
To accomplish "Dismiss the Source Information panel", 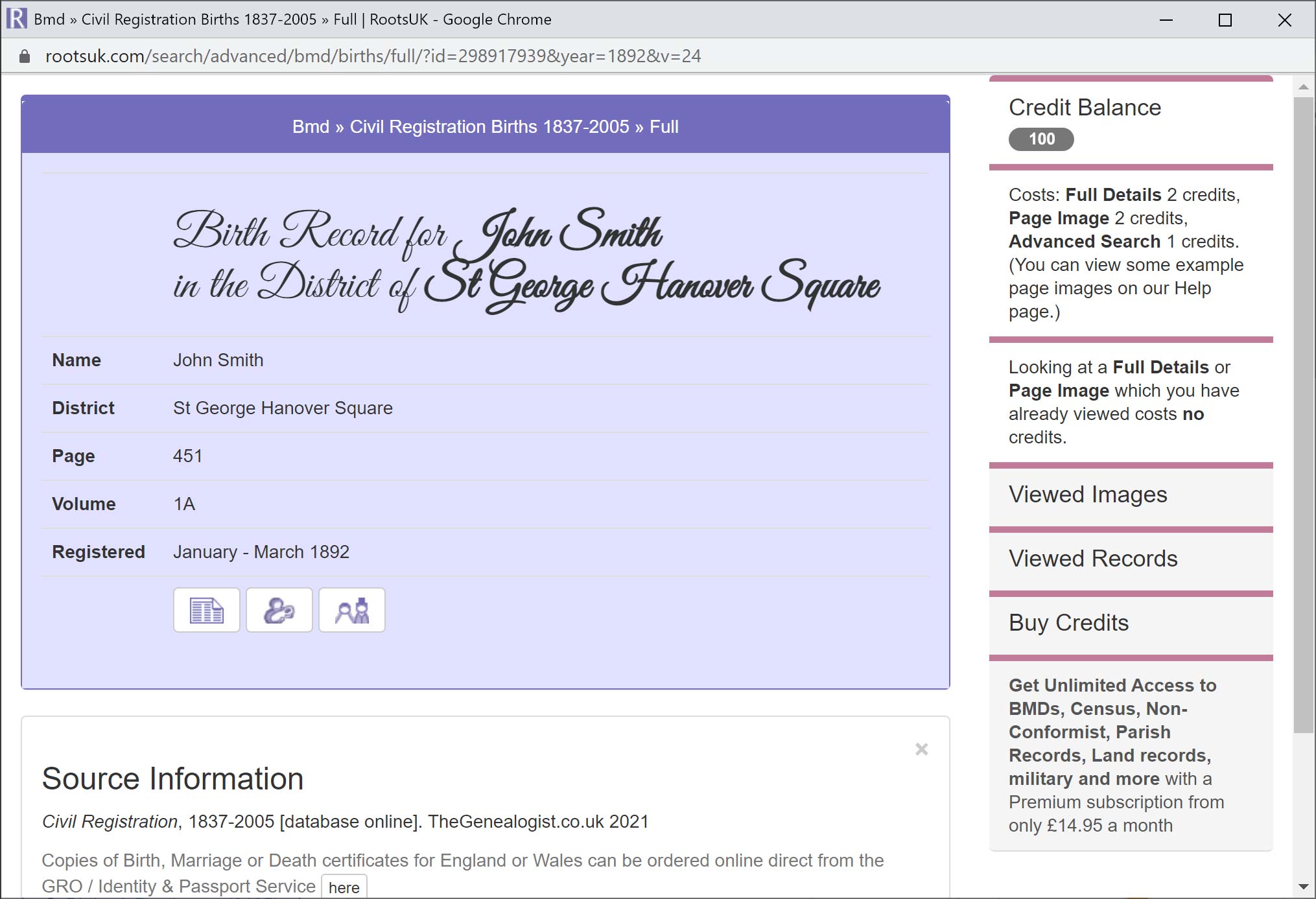I will tap(921, 749).
